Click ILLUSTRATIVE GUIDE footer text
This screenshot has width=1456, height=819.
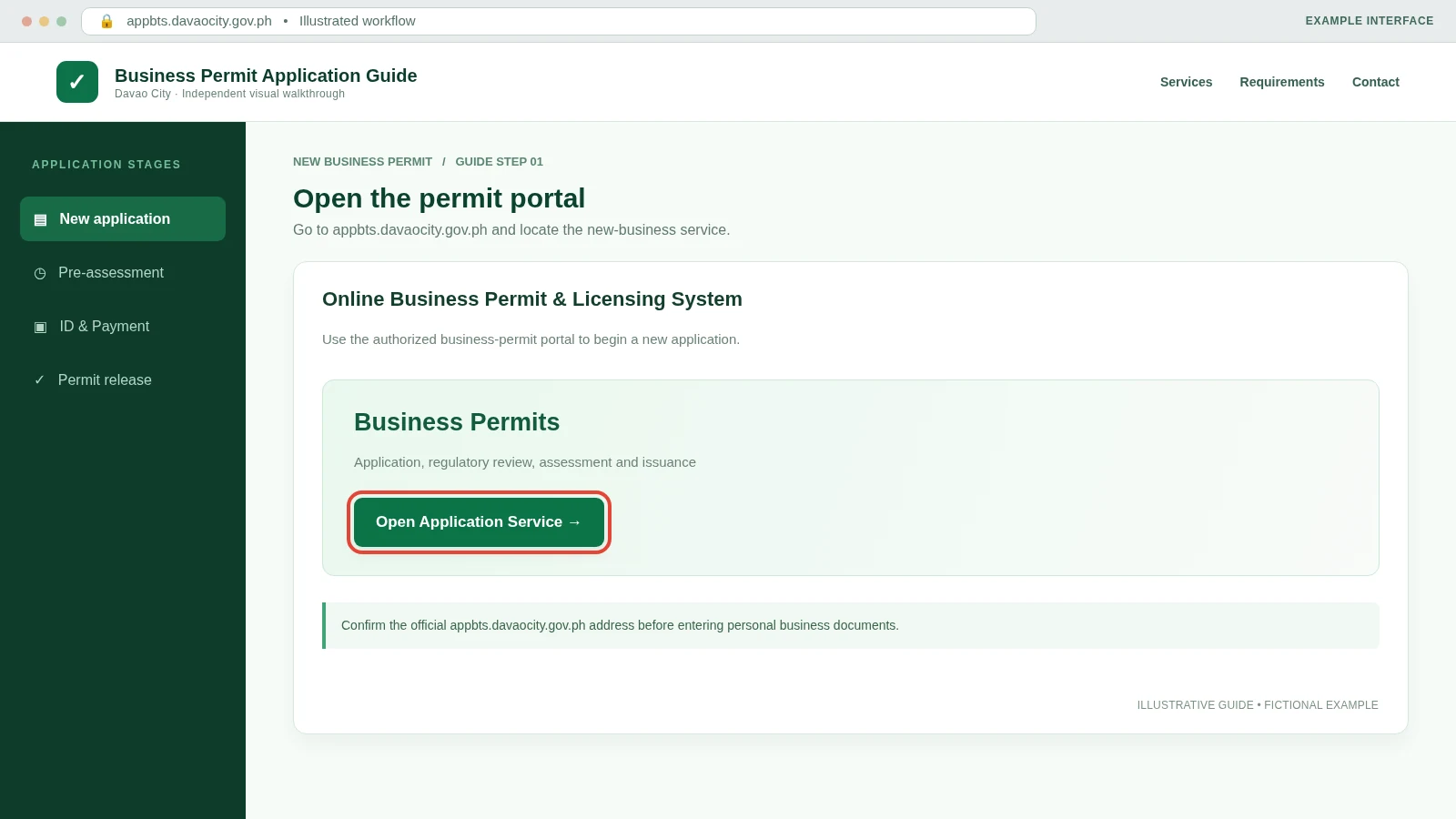tap(1258, 705)
